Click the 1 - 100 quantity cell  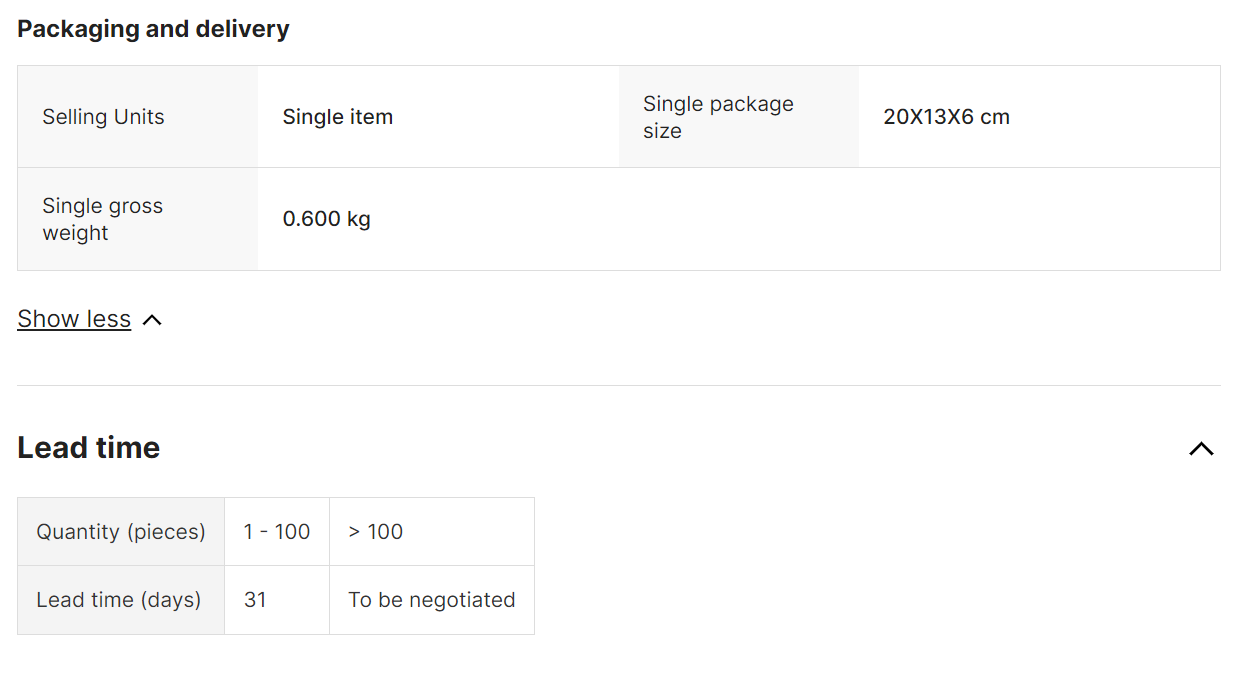pos(277,532)
